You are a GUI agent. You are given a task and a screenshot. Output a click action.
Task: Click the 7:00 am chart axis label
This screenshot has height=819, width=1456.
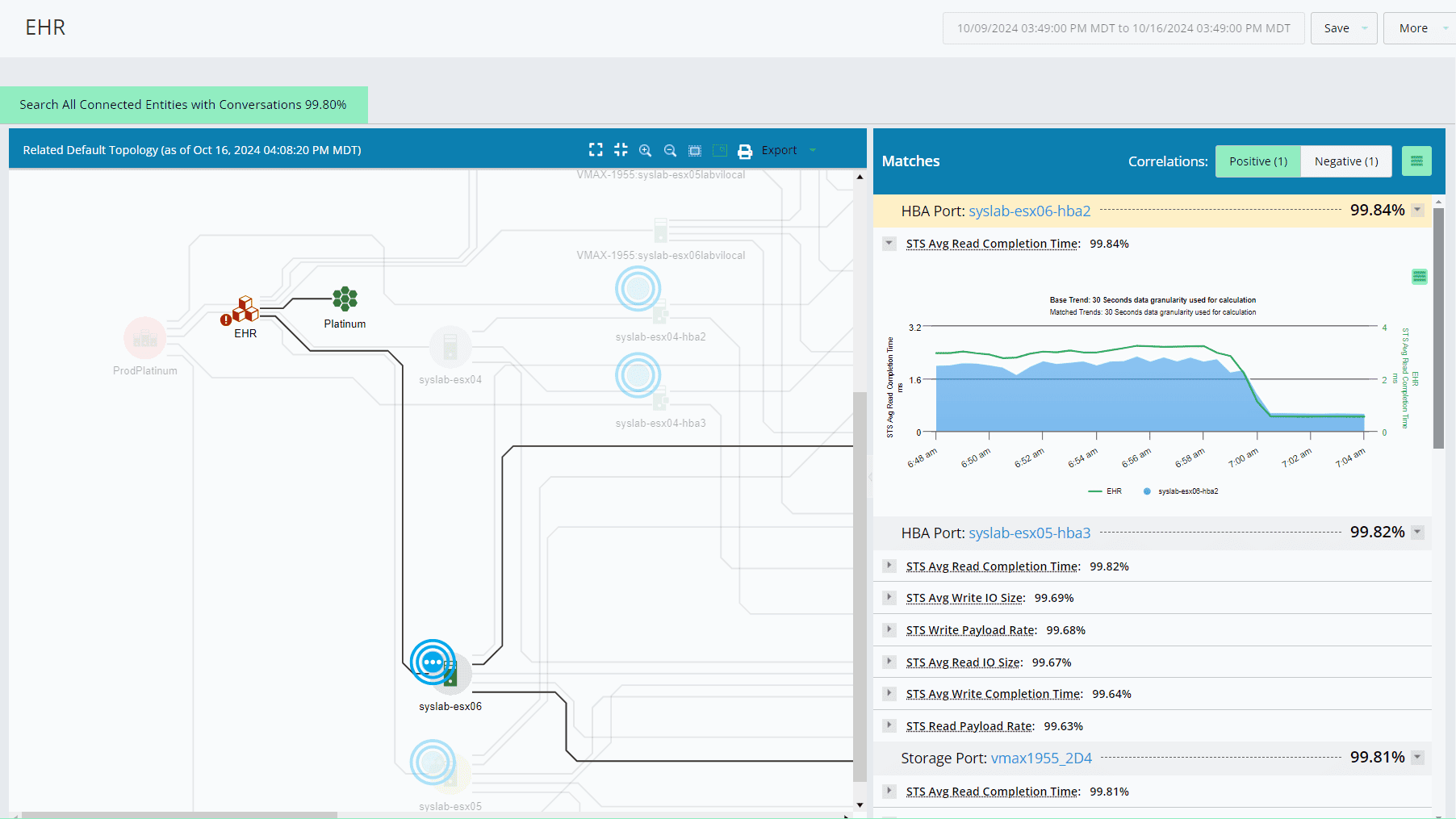pos(1244,458)
